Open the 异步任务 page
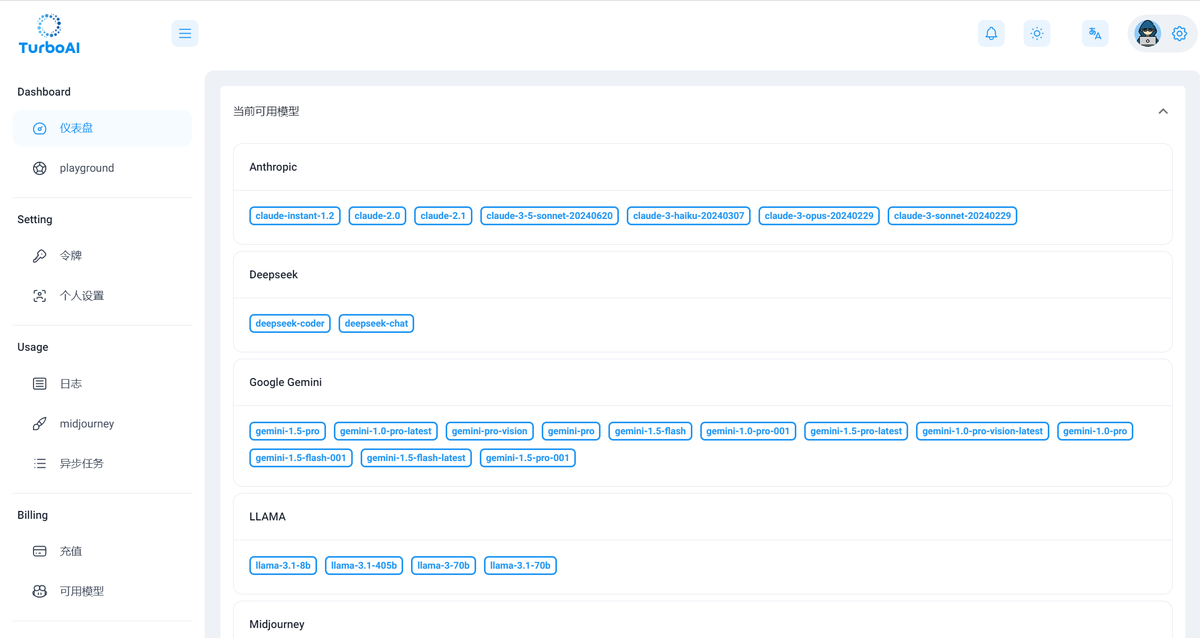This screenshot has width=1200, height=638. coord(102,463)
